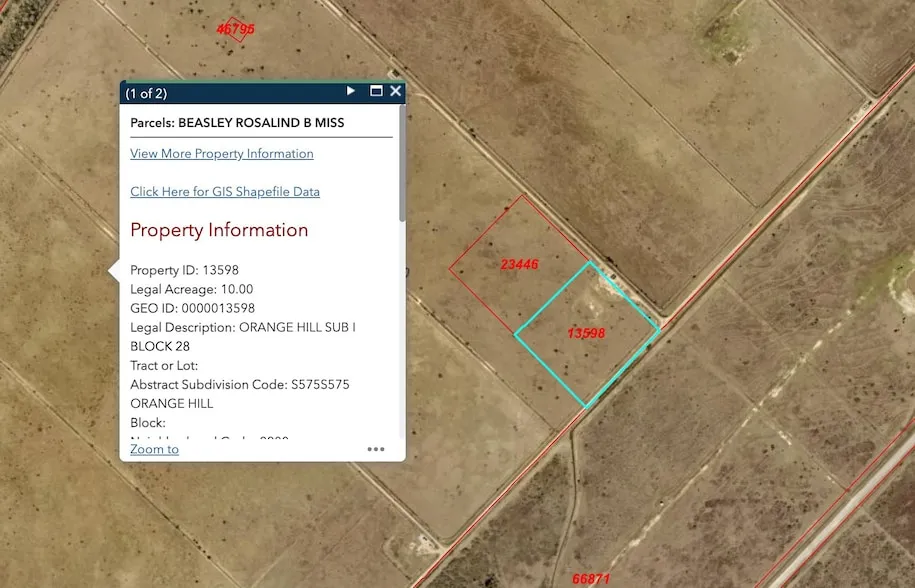Click the Property ID: 13598 line
915x588 pixels.
184,270
